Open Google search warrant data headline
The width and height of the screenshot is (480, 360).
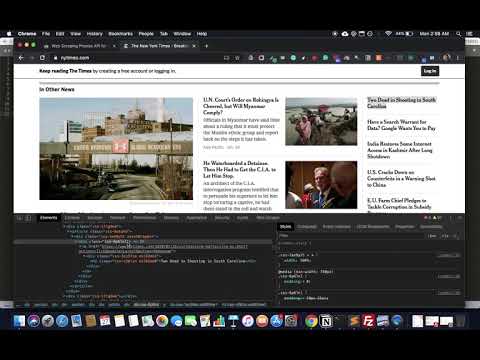[x=401, y=125]
